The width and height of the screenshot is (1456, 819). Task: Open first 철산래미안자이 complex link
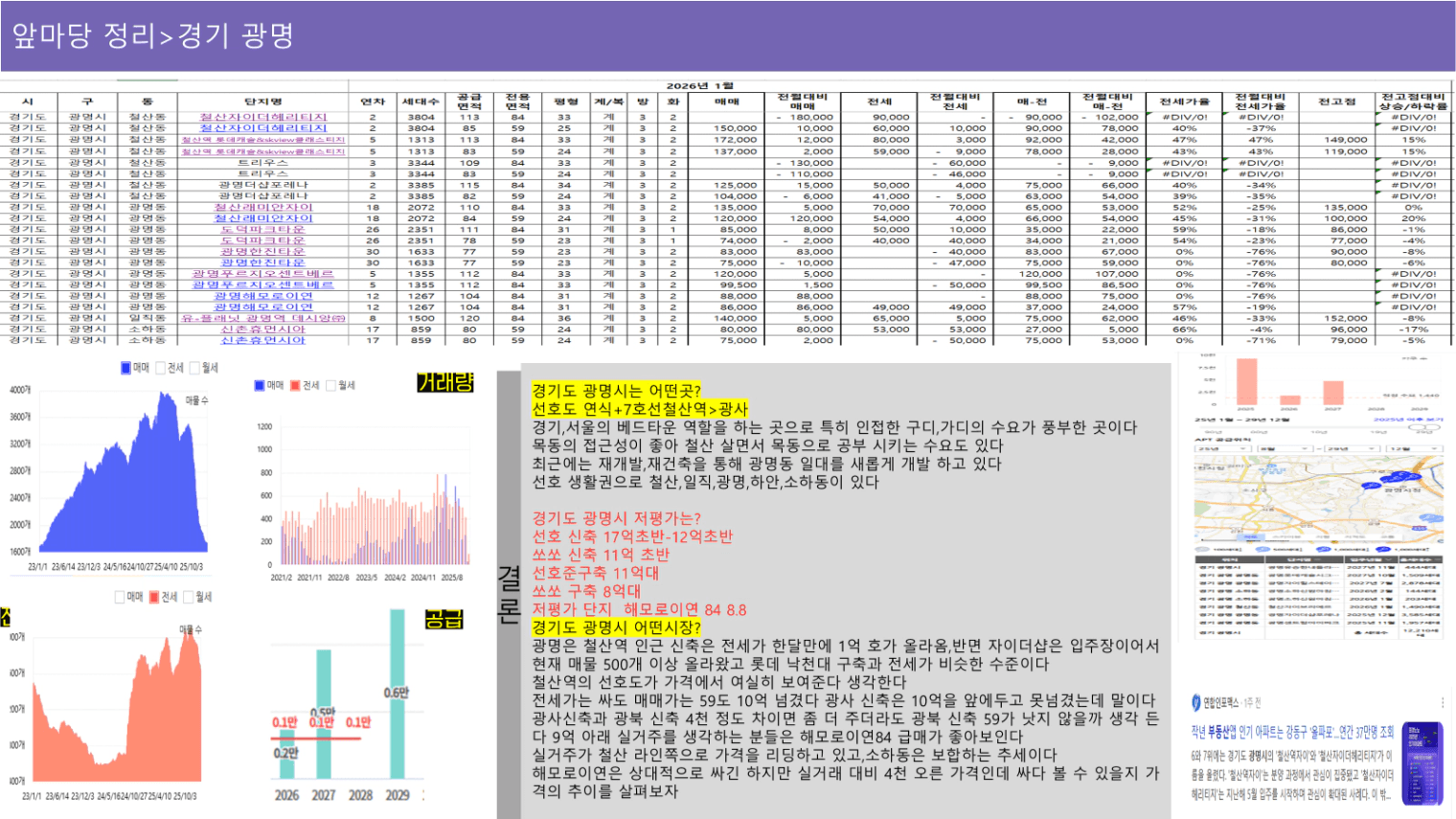point(262,207)
